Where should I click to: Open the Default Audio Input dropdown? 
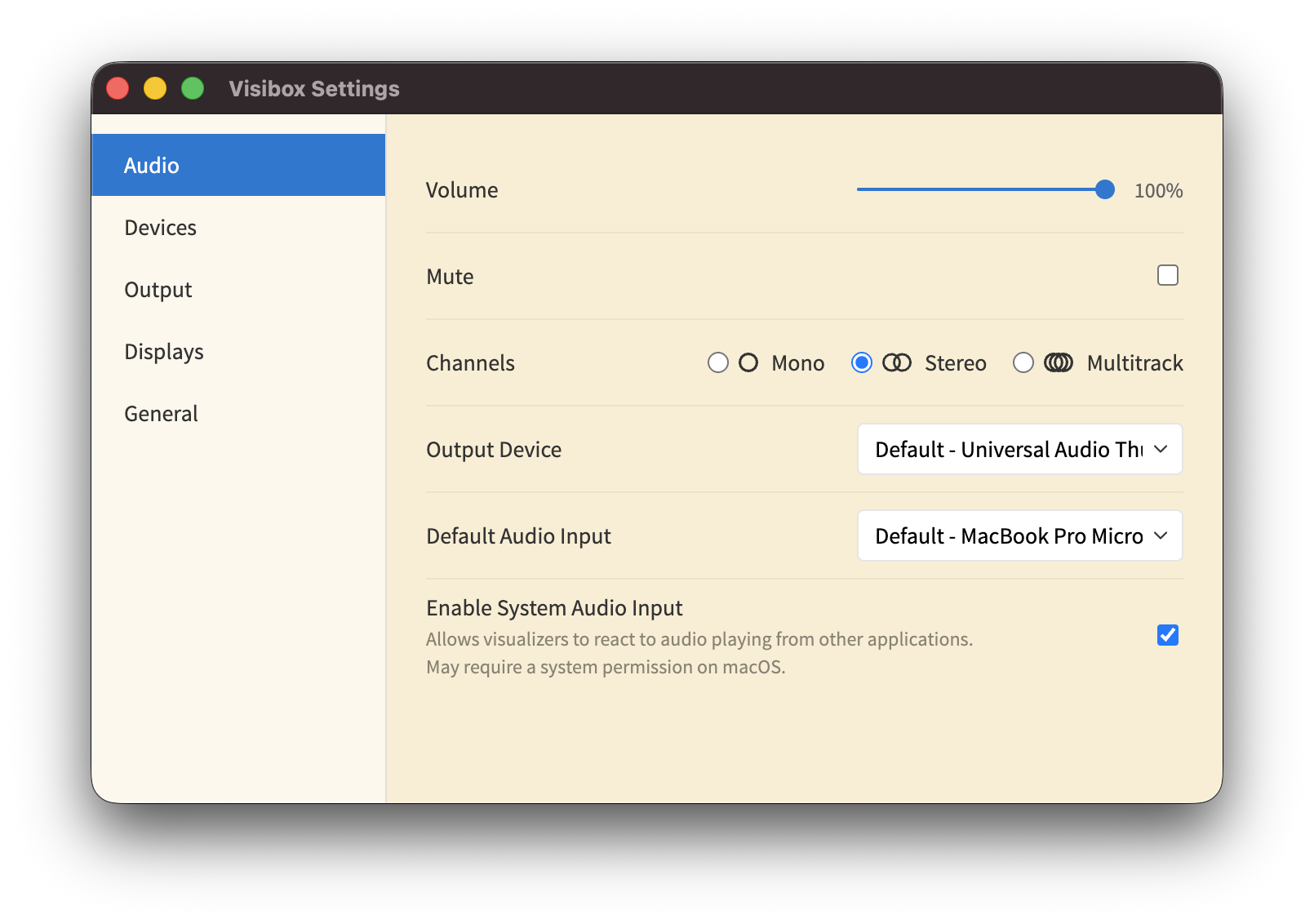click(1019, 535)
